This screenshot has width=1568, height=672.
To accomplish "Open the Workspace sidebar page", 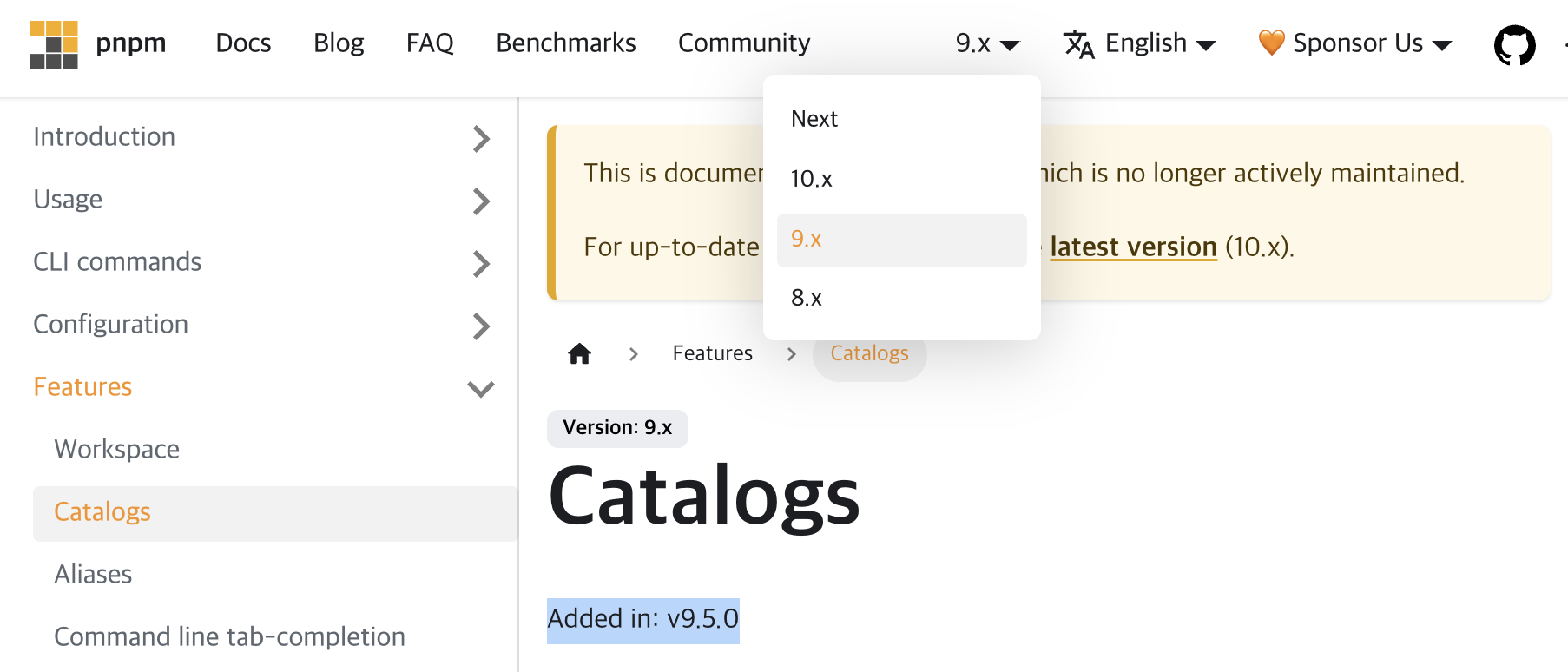I will pos(117,450).
